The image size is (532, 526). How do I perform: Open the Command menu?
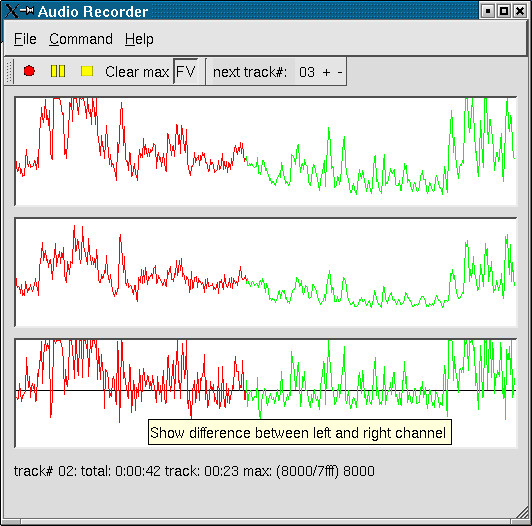pos(81,39)
